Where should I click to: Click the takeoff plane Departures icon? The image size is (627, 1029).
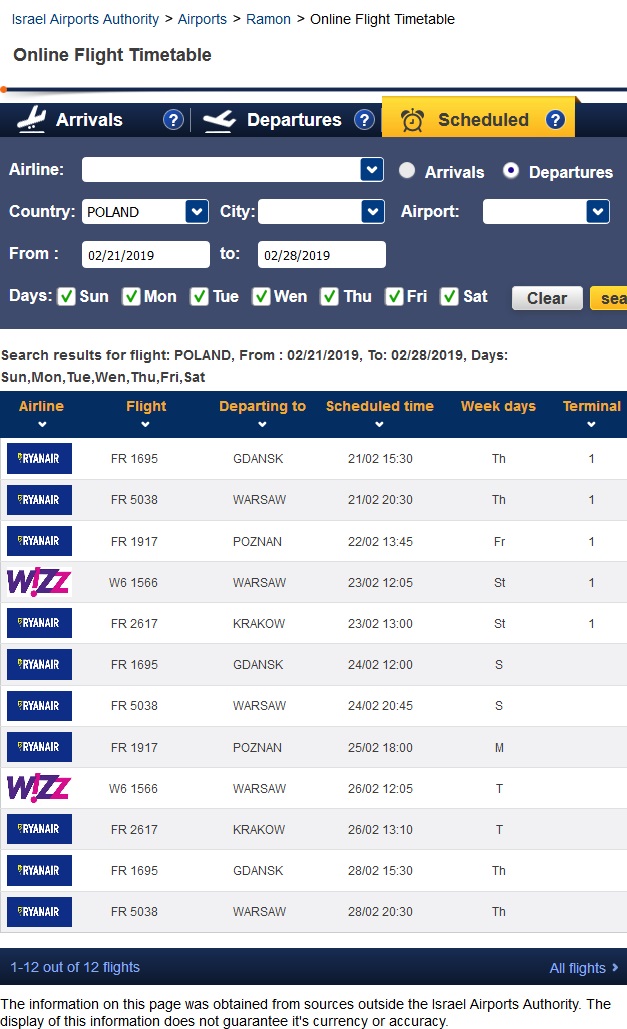219,121
